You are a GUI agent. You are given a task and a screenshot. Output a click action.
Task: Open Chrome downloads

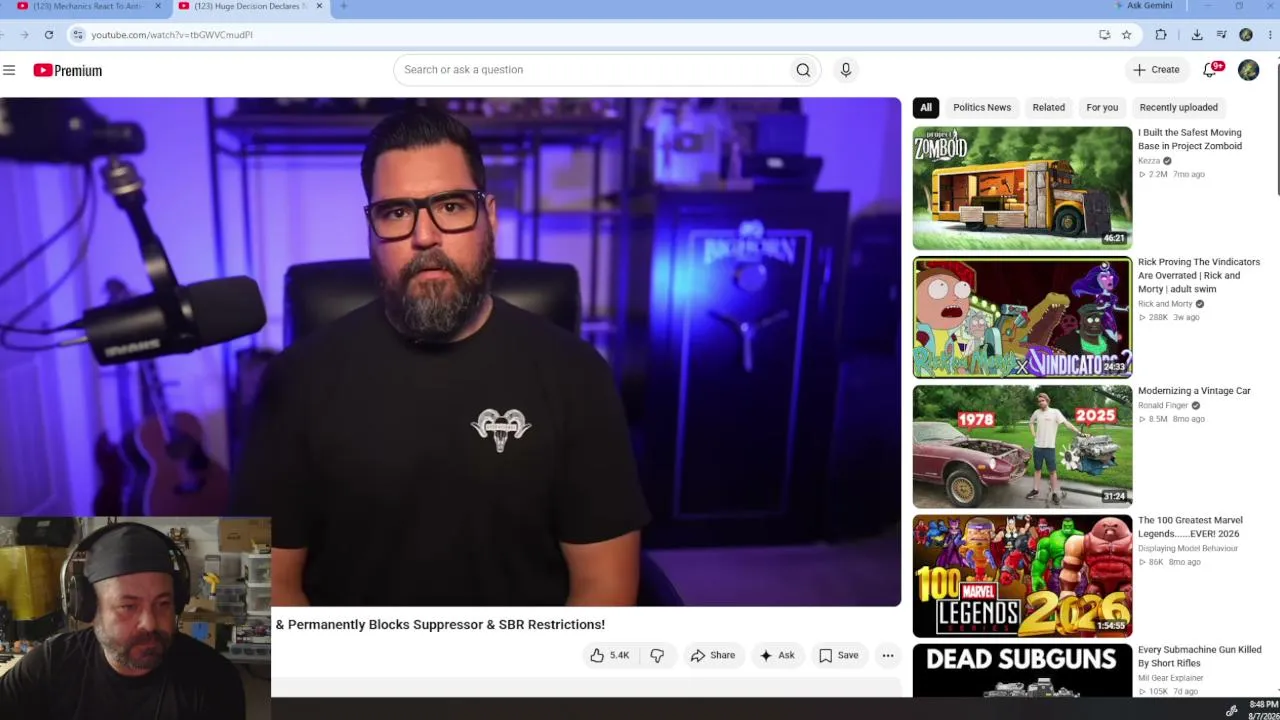[x=1197, y=35]
